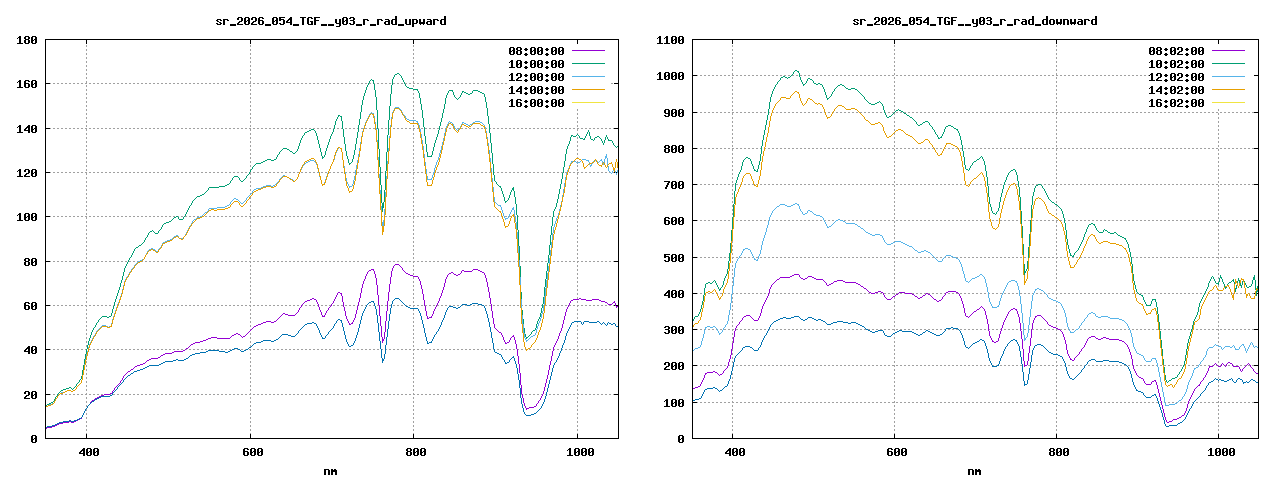Click the 180 tick label on left y-axis
The width and height of the screenshot is (1280, 480).
27,40
